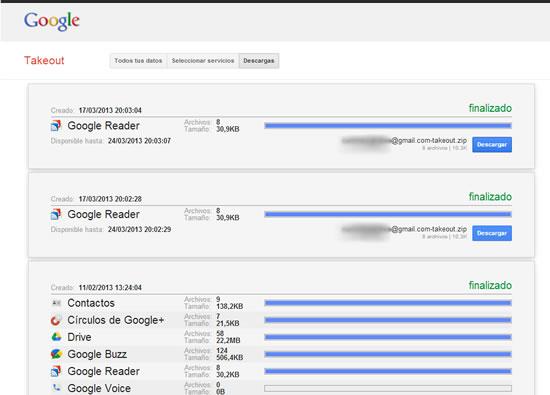The width and height of the screenshot is (550, 395).
Task: Click expiry date 24/03/2013 20:02:29
Action: coord(139,229)
